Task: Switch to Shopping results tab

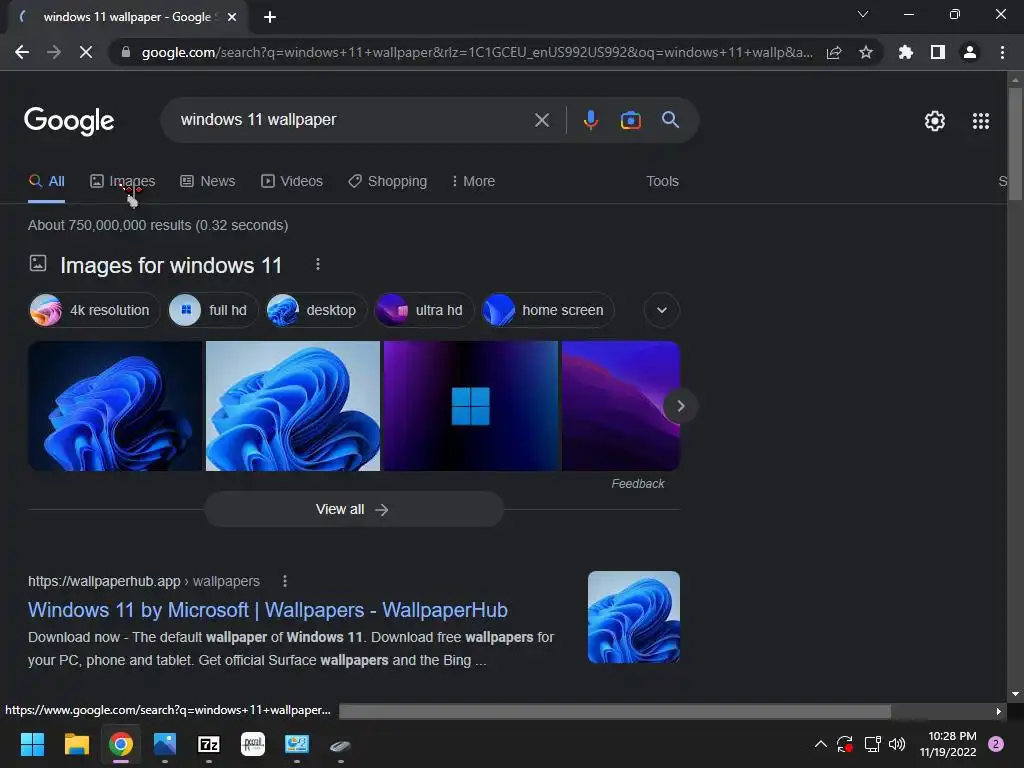Action: click(x=387, y=181)
